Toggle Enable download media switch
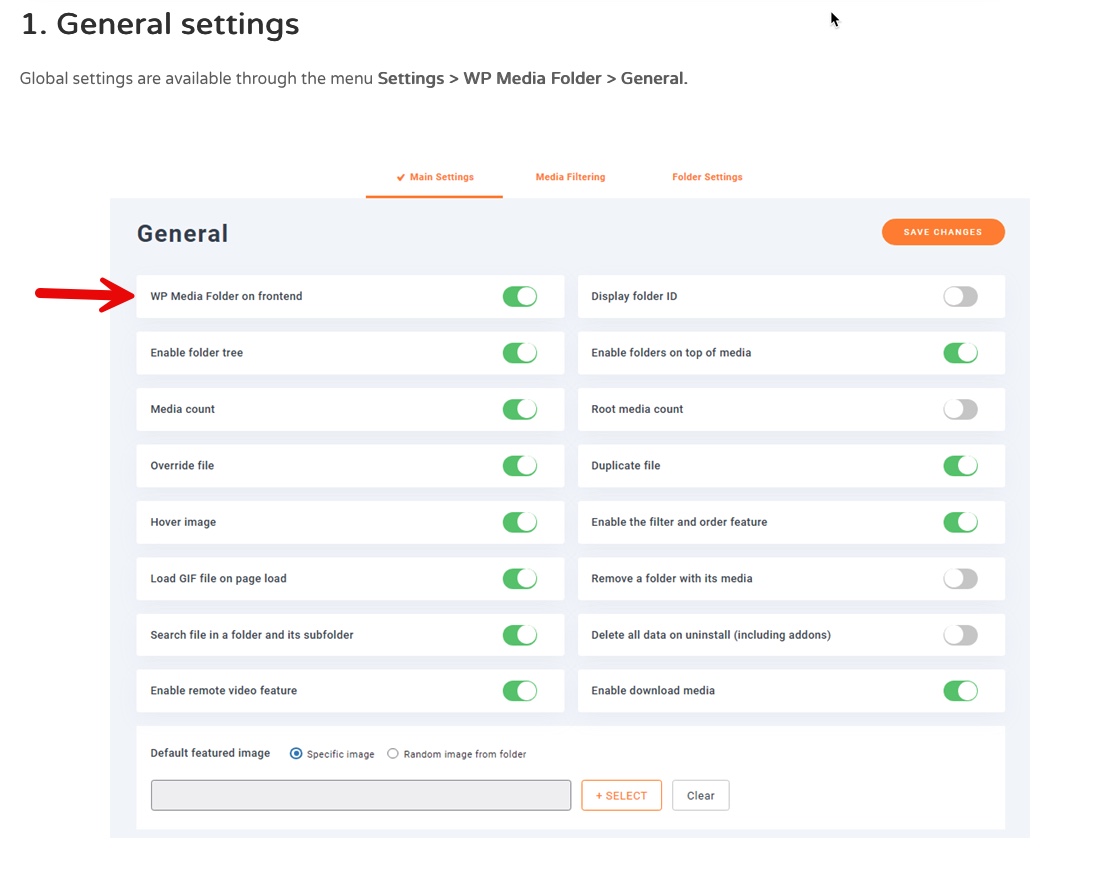This screenshot has width=1118, height=877. click(960, 690)
